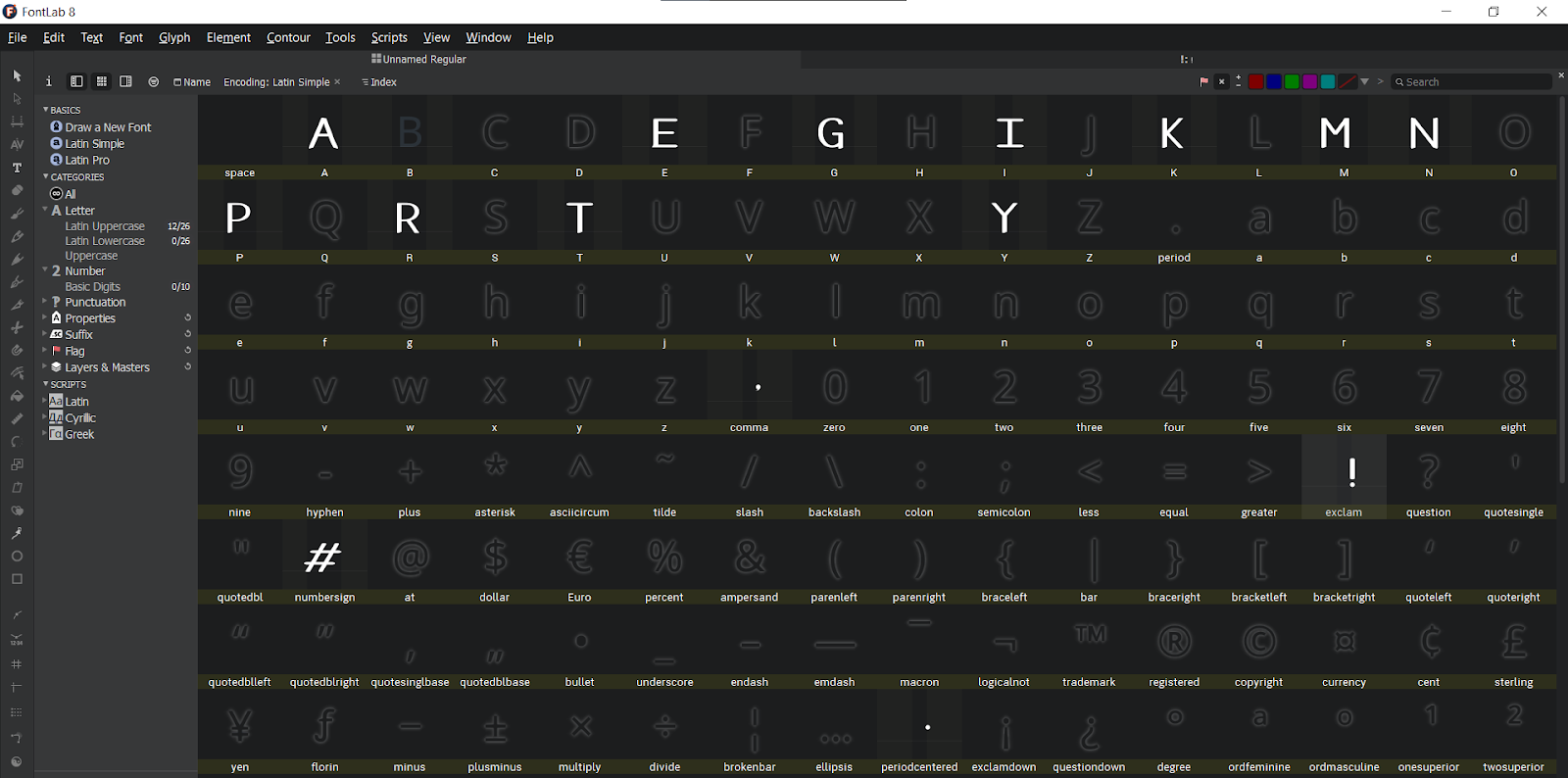
Task: Select the Contour pointer tool
Action: pos(17,75)
